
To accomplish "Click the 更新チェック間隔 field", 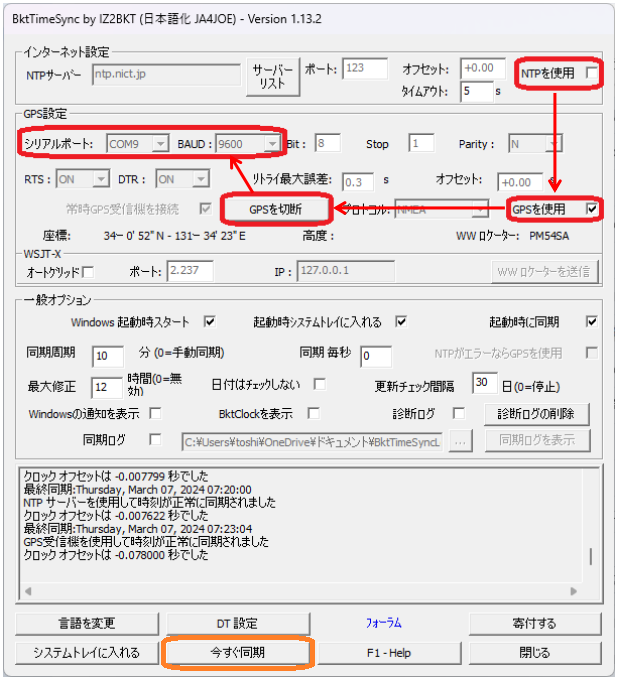I will pyautogui.click(x=484, y=382).
